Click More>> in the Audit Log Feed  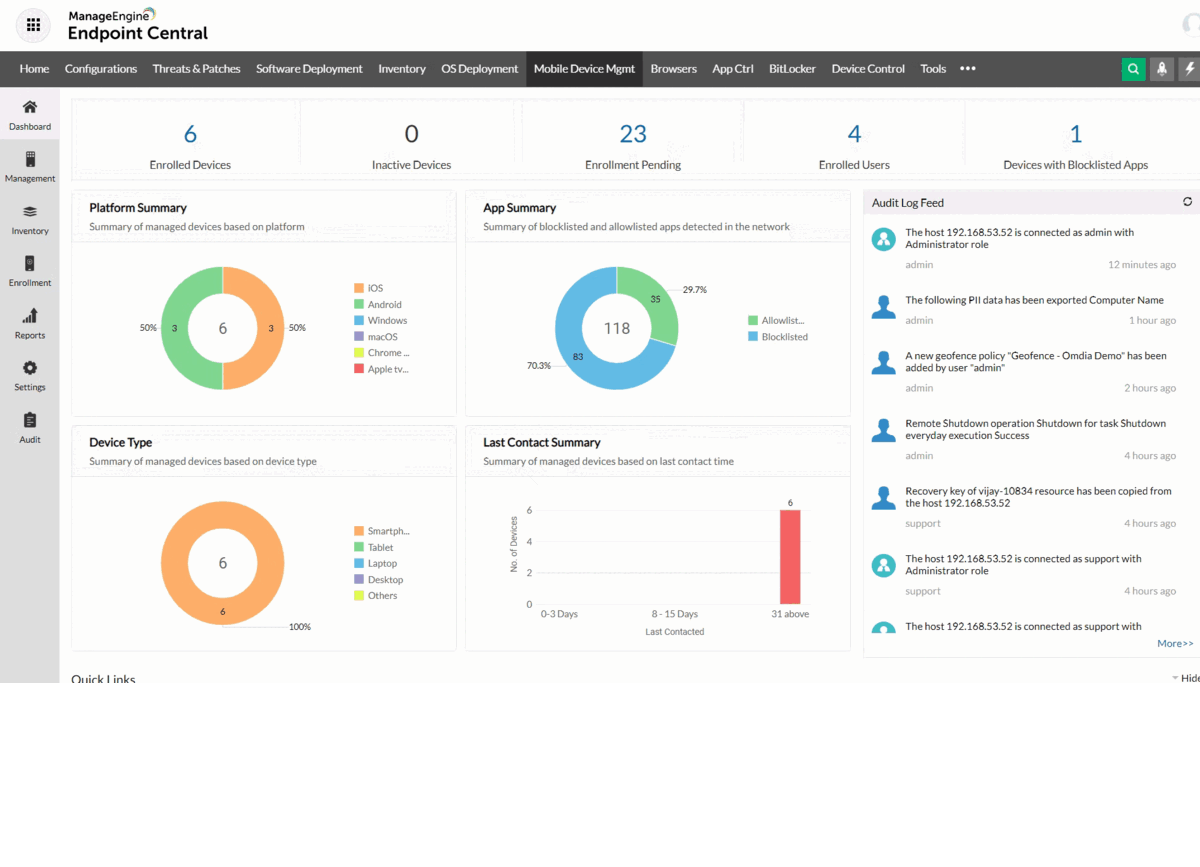pos(1175,642)
